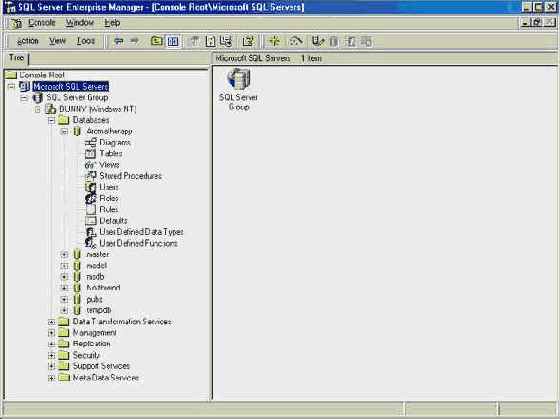
Task: Click the Back arrow toolbar icon
Action: [x=119, y=41]
